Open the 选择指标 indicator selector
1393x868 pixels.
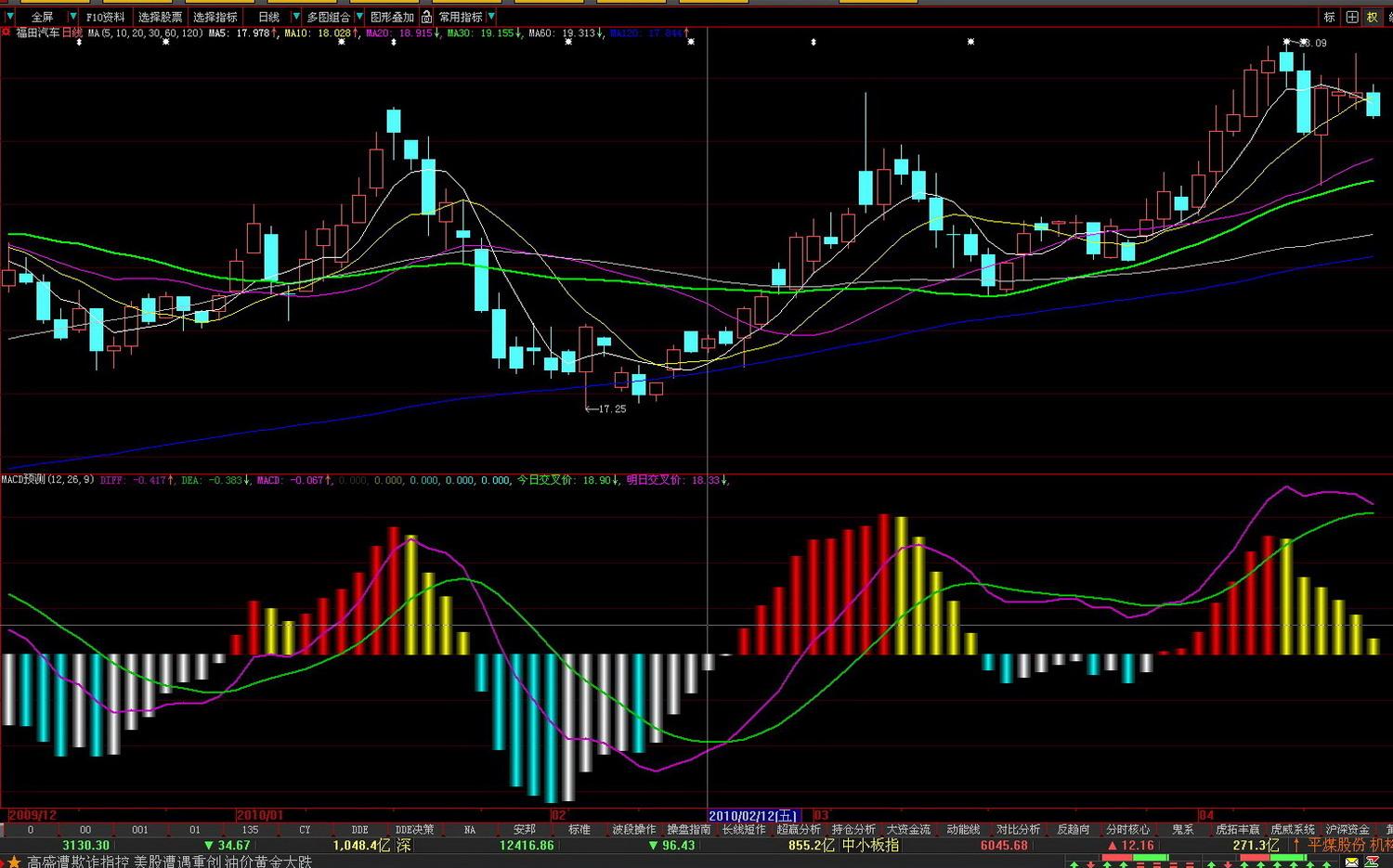[x=215, y=17]
